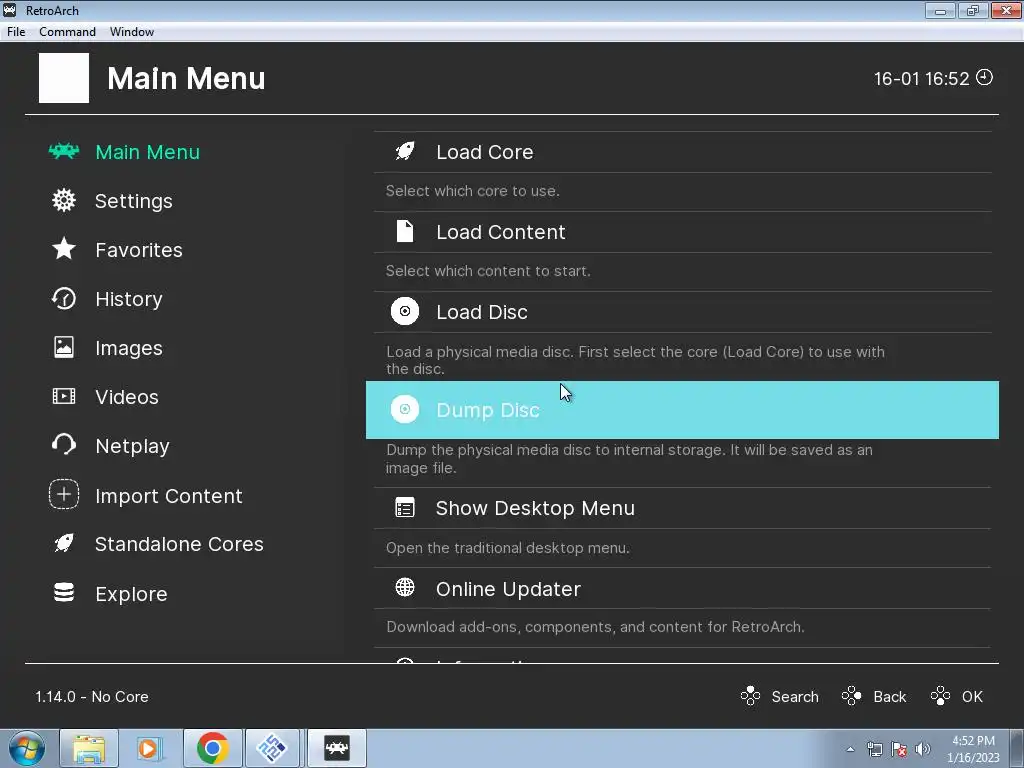Viewport: 1024px width, 768px height.
Task: Click the Online Updater globe icon
Action: (405, 588)
